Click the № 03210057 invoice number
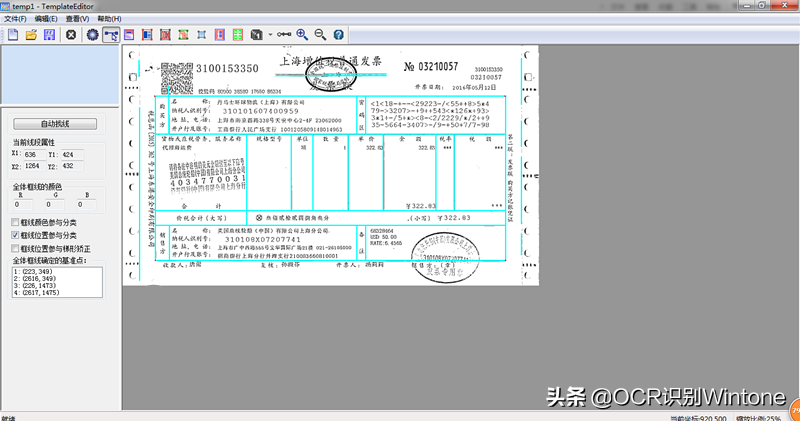 point(431,66)
